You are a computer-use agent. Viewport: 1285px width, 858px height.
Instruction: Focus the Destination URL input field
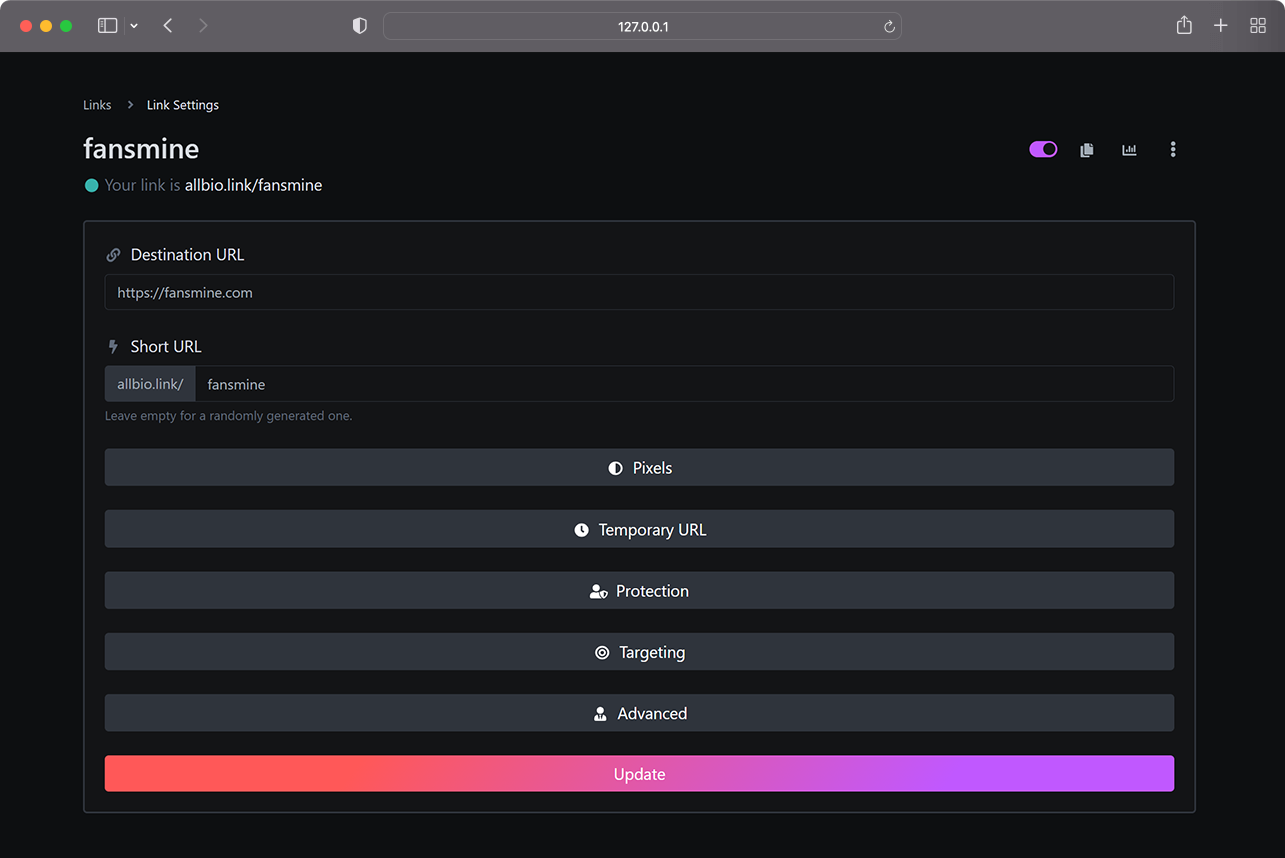[x=639, y=292]
